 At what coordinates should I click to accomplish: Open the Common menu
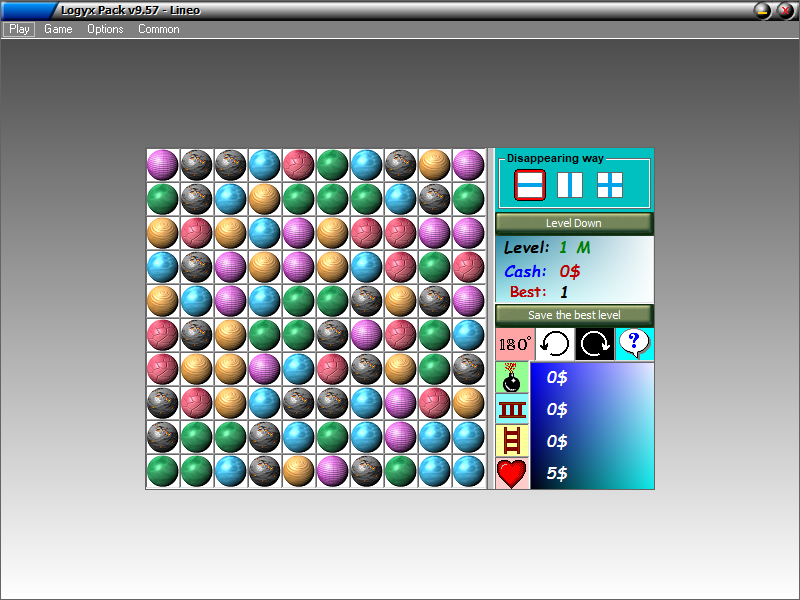159,29
